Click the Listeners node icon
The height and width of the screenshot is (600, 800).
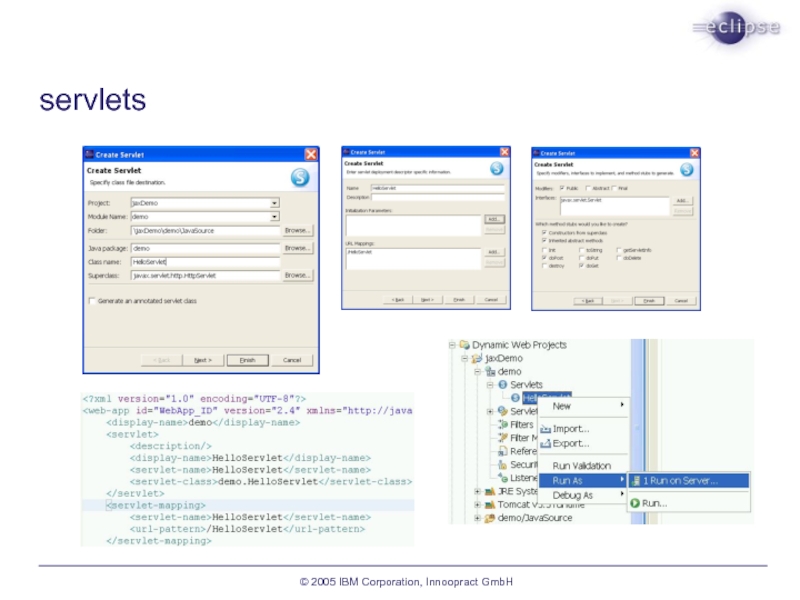click(x=503, y=478)
